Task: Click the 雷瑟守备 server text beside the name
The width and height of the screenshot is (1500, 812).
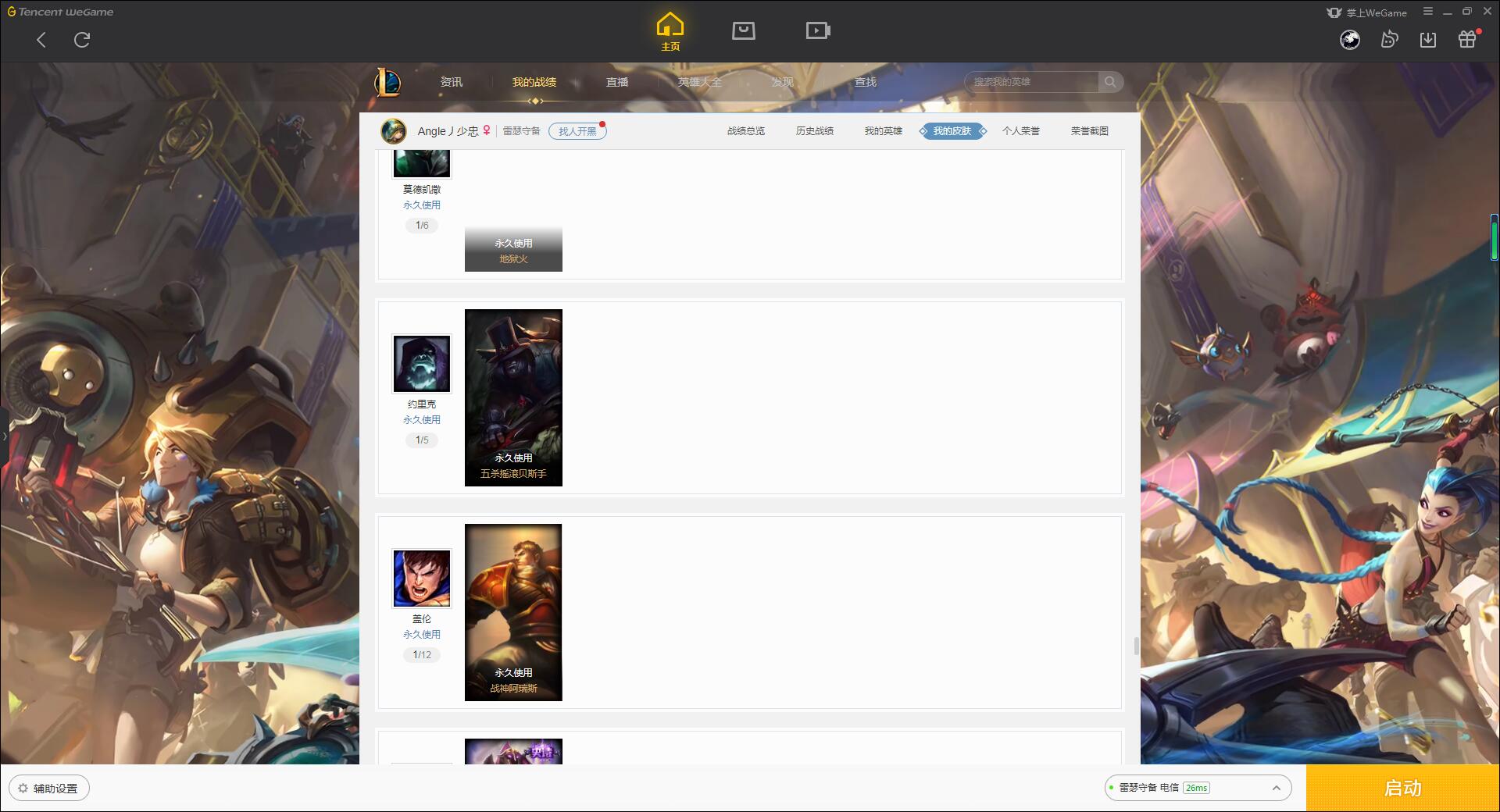Action: click(x=521, y=131)
